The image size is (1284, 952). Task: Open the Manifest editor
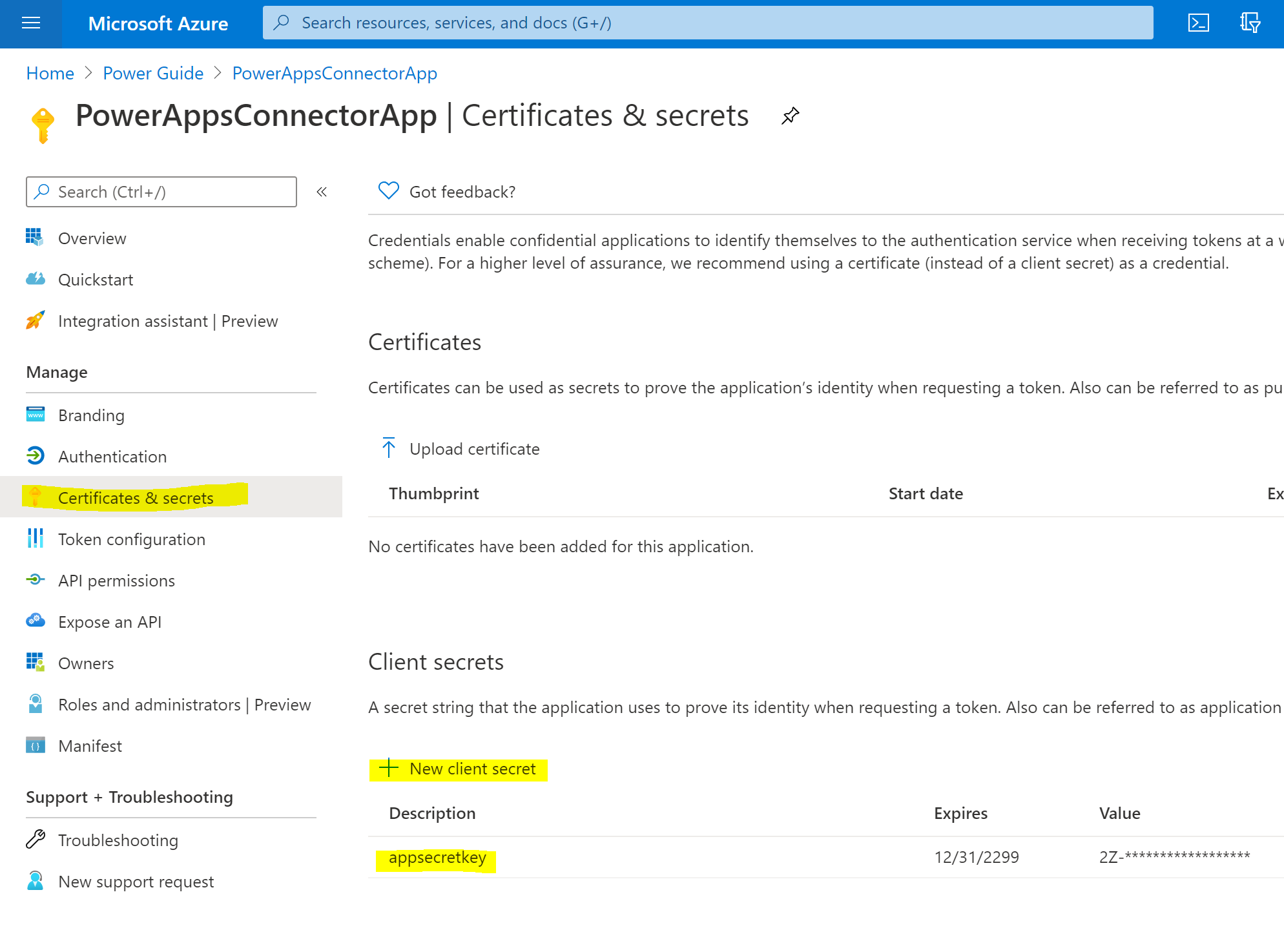(x=90, y=746)
